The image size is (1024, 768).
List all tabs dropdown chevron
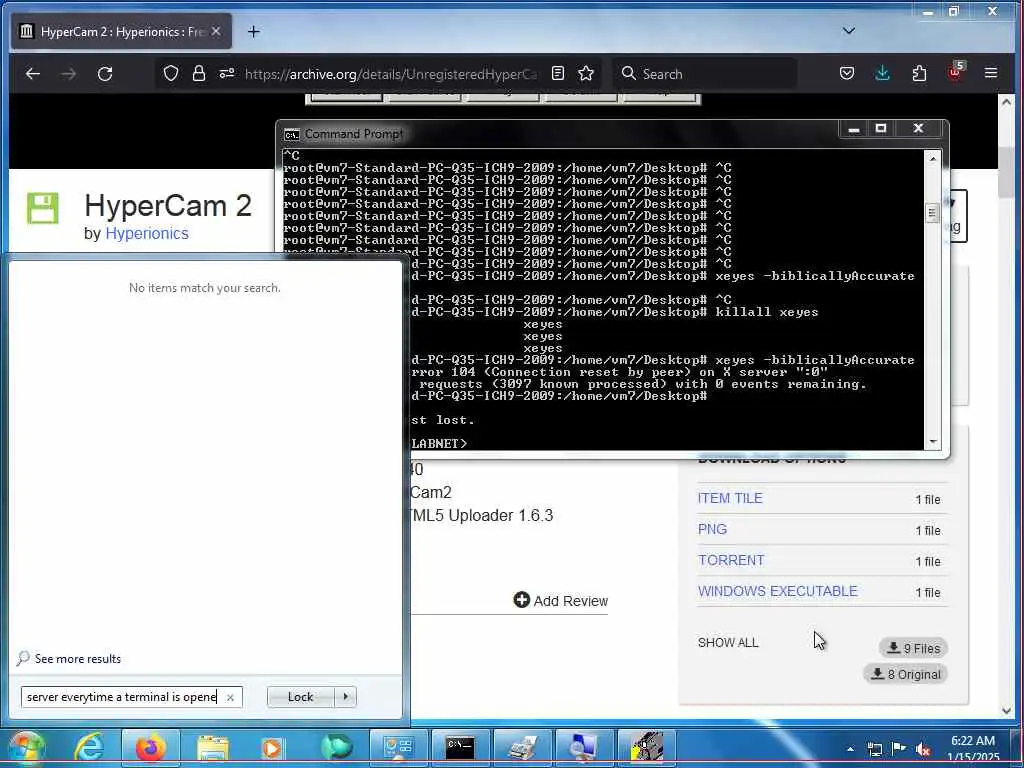pos(848,31)
